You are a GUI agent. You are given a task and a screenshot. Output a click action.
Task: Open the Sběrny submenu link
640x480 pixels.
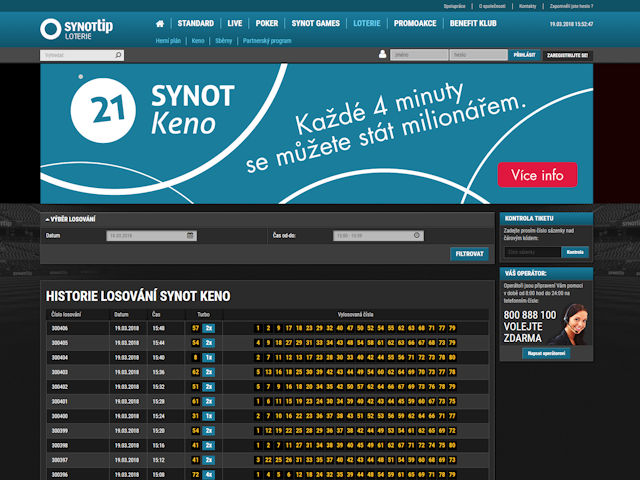point(224,41)
